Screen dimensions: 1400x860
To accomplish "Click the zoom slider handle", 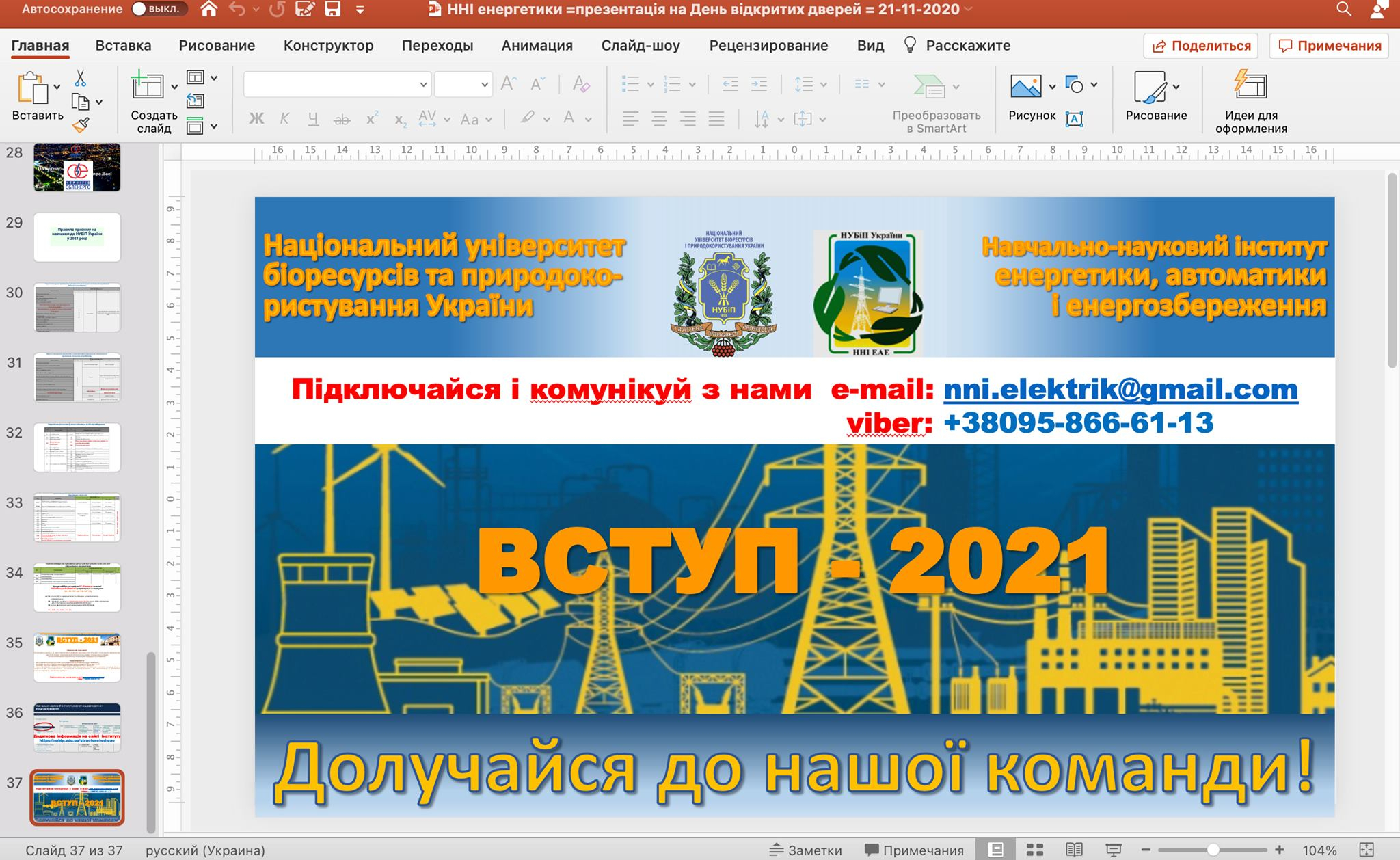I will tap(1213, 850).
